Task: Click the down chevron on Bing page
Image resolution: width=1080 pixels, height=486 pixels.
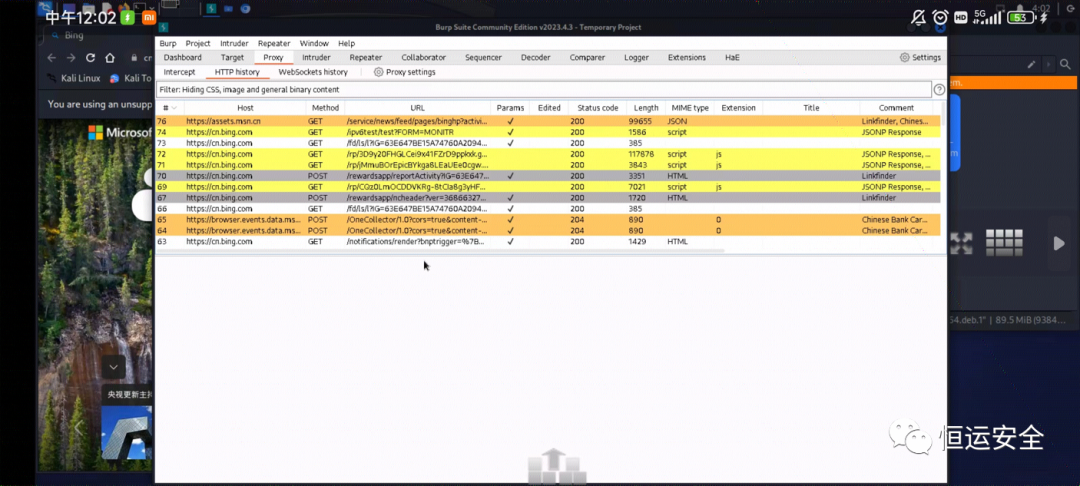Action: [114, 367]
